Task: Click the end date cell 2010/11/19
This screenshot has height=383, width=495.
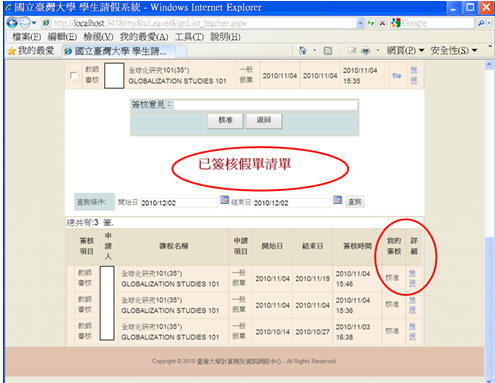Action: [x=313, y=279]
